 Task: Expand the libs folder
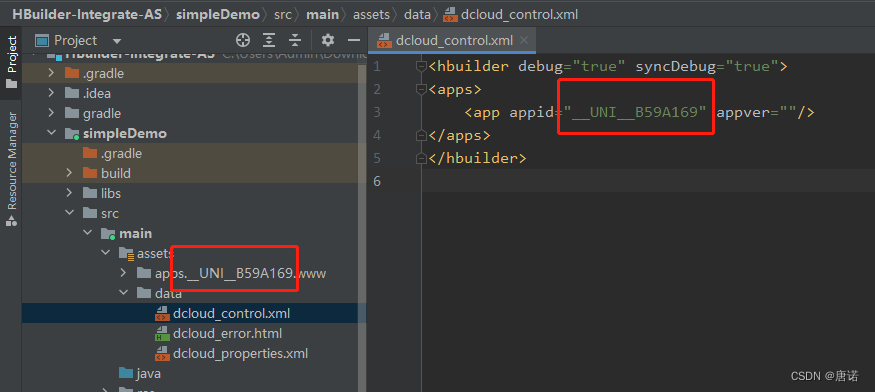click(x=69, y=193)
